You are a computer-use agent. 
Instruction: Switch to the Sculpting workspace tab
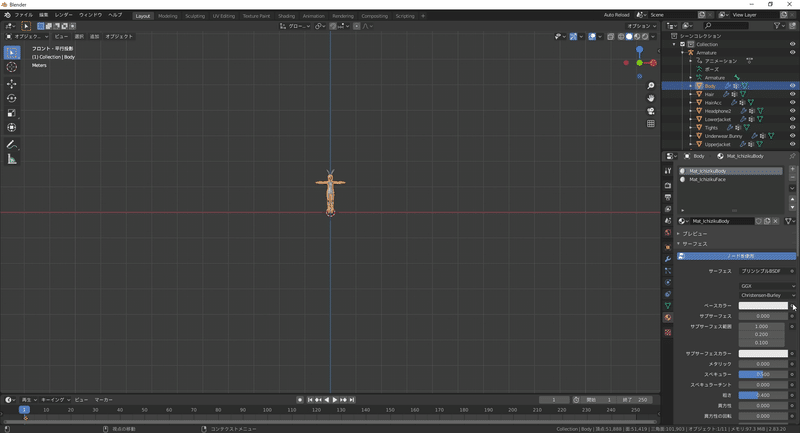tap(194, 16)
